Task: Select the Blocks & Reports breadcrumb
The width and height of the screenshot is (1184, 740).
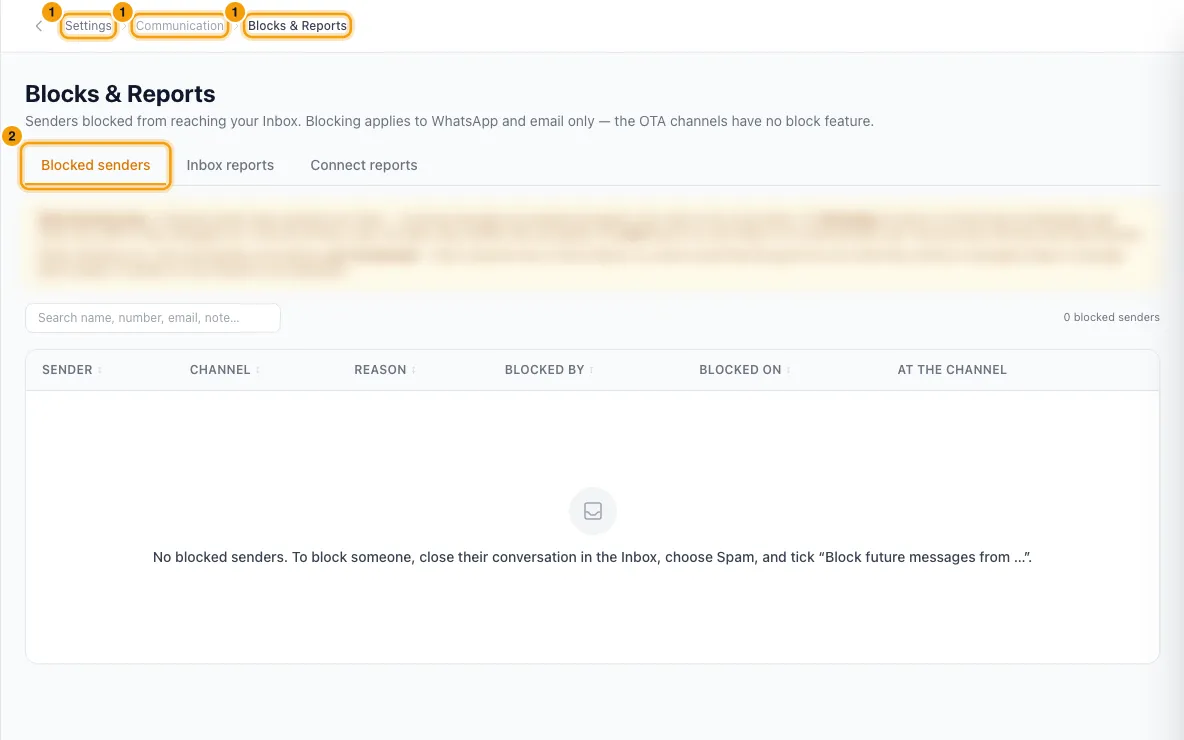Action: point(298,26)
